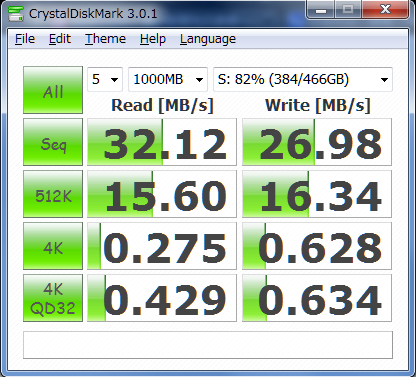Minimize the CrystalDiskMark window
This screenshot has height=377, width=416.
321,10
